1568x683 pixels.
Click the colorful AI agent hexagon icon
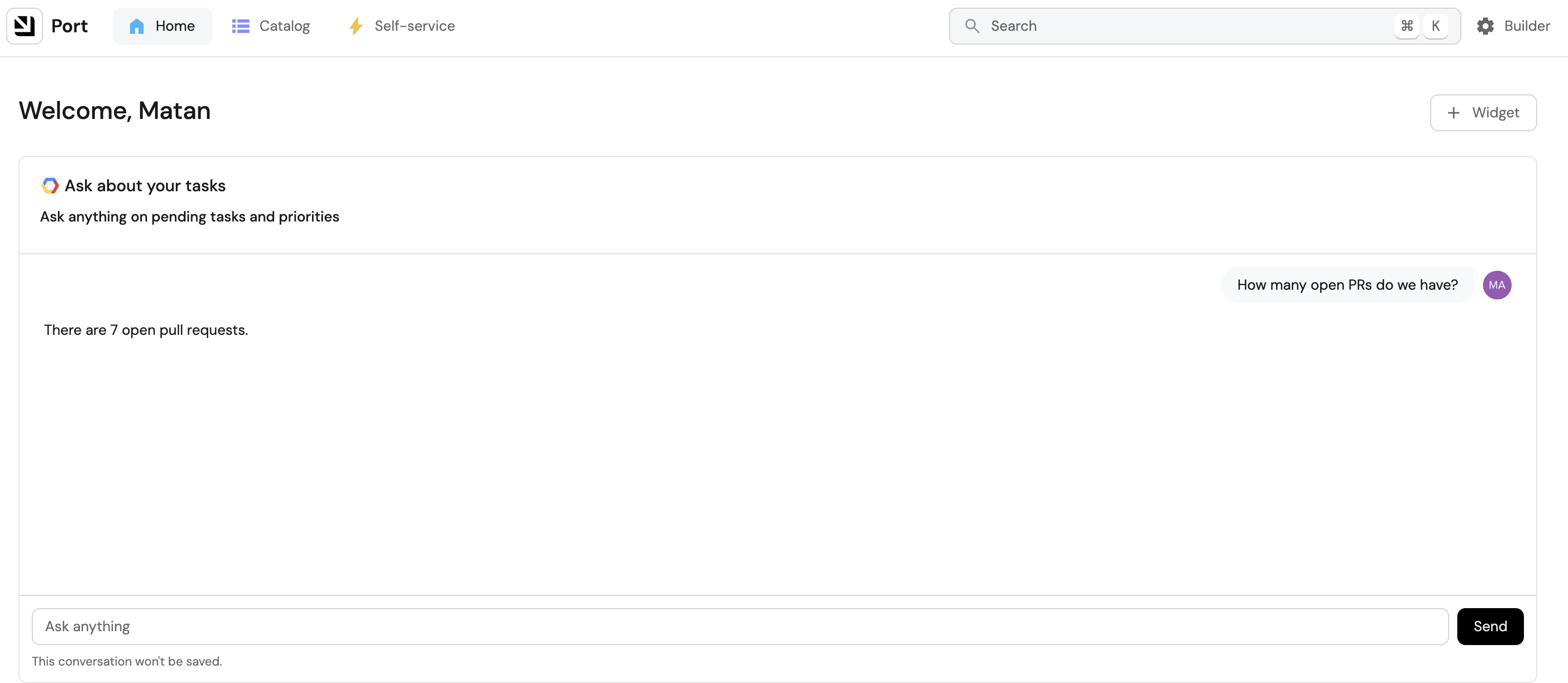click(50, 186)
